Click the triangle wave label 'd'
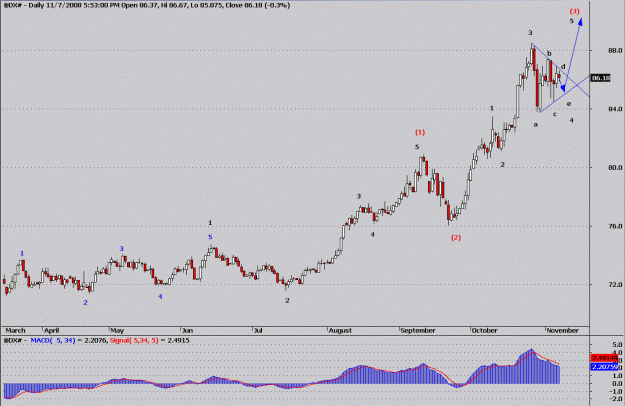The width and height of the screenshot is (625, 406). (563, 67)
